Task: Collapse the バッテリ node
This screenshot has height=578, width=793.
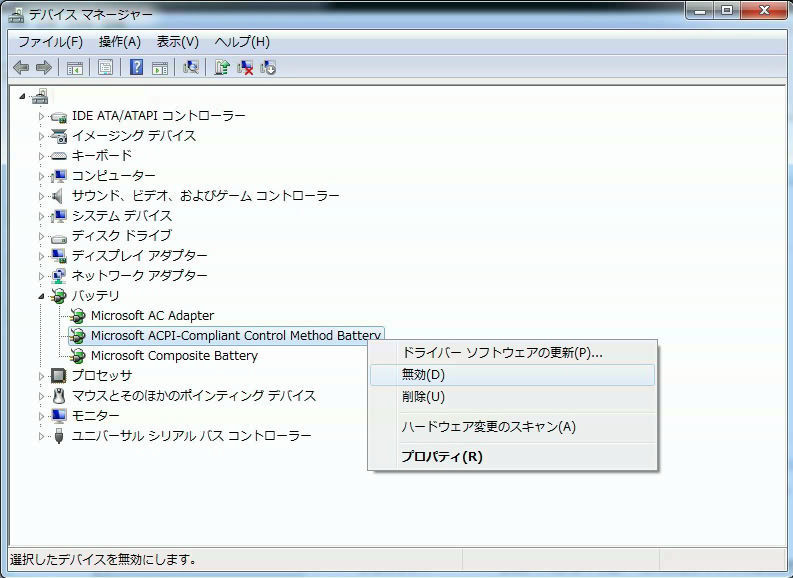Action: 41,296
